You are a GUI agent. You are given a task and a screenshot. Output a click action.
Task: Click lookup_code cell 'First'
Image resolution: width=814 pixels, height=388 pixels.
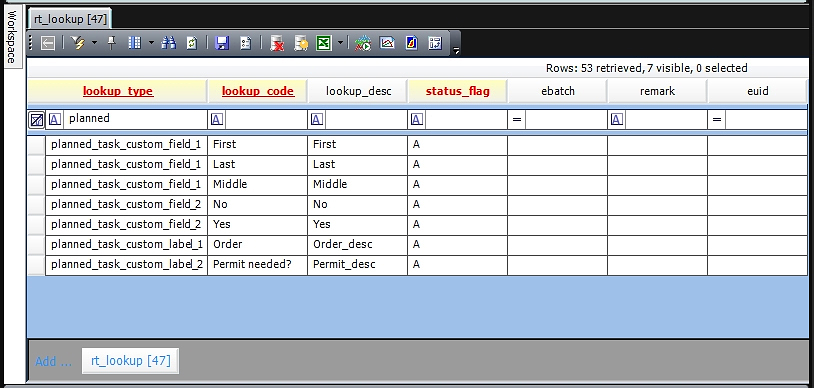(x=257, y=145)
